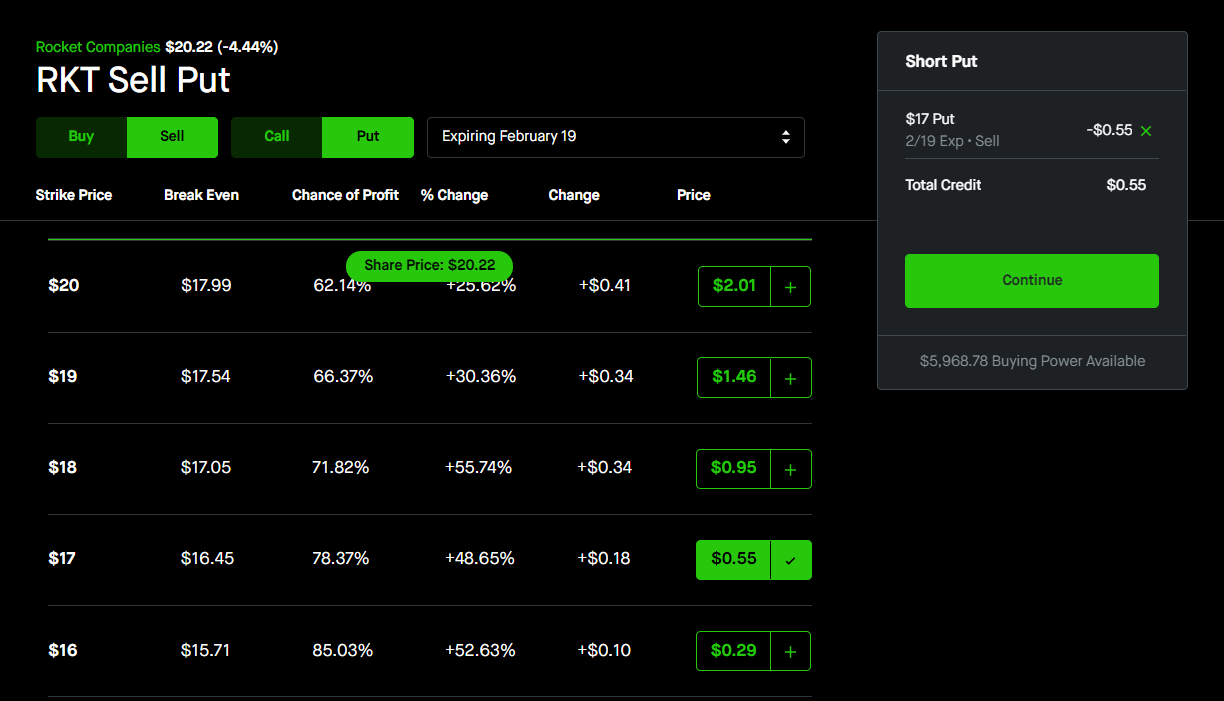The width and height of the screenshot is (1224, 701).
Task: Open the Rocket Companies stock link
Action: click(98, 47)
